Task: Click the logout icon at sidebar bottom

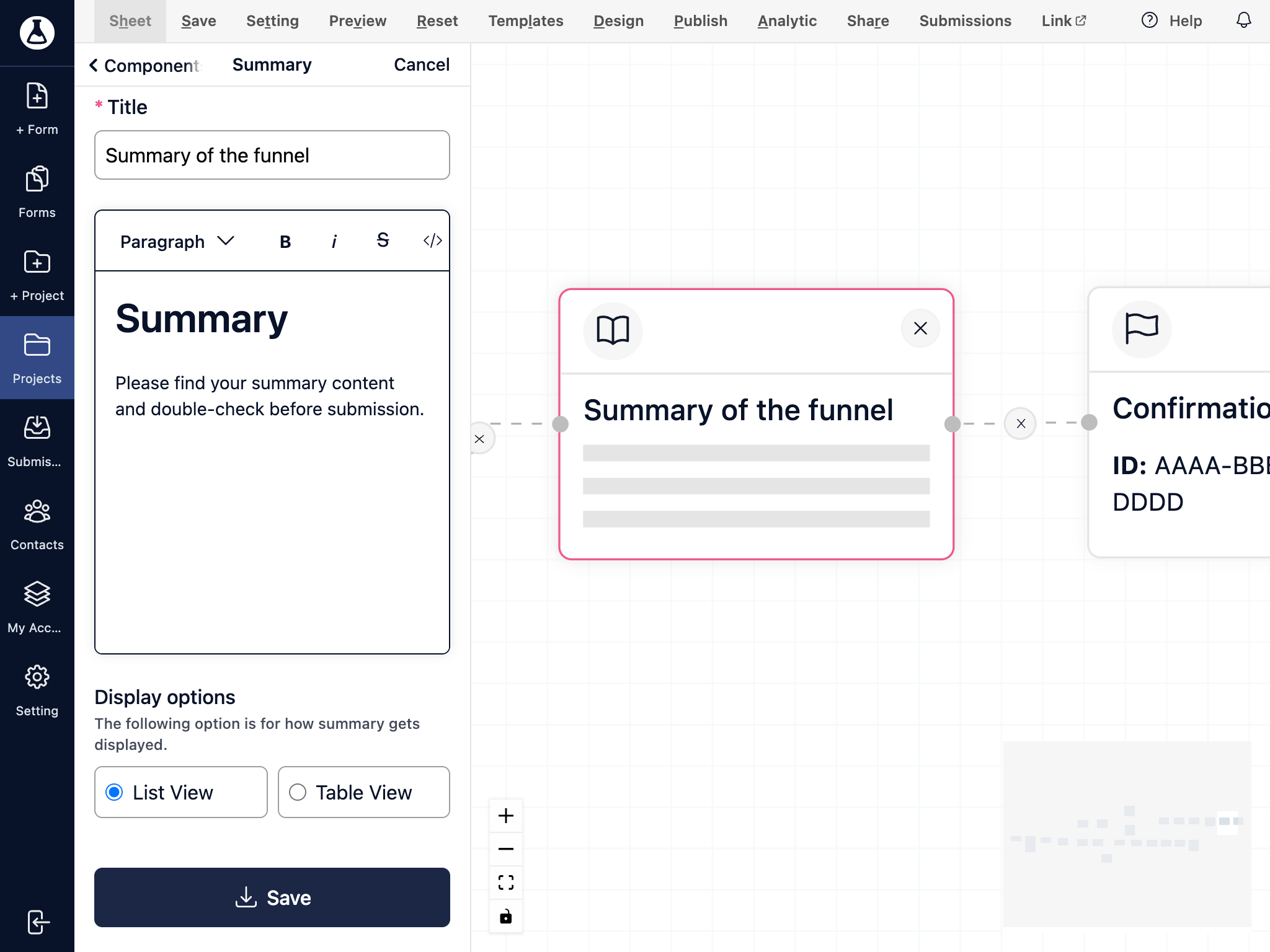Action: (x=37, y=922)
